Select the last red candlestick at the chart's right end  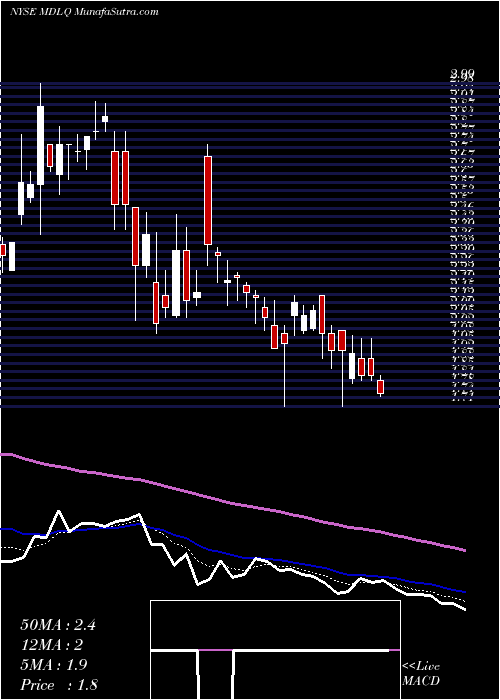tap(381, 387)
